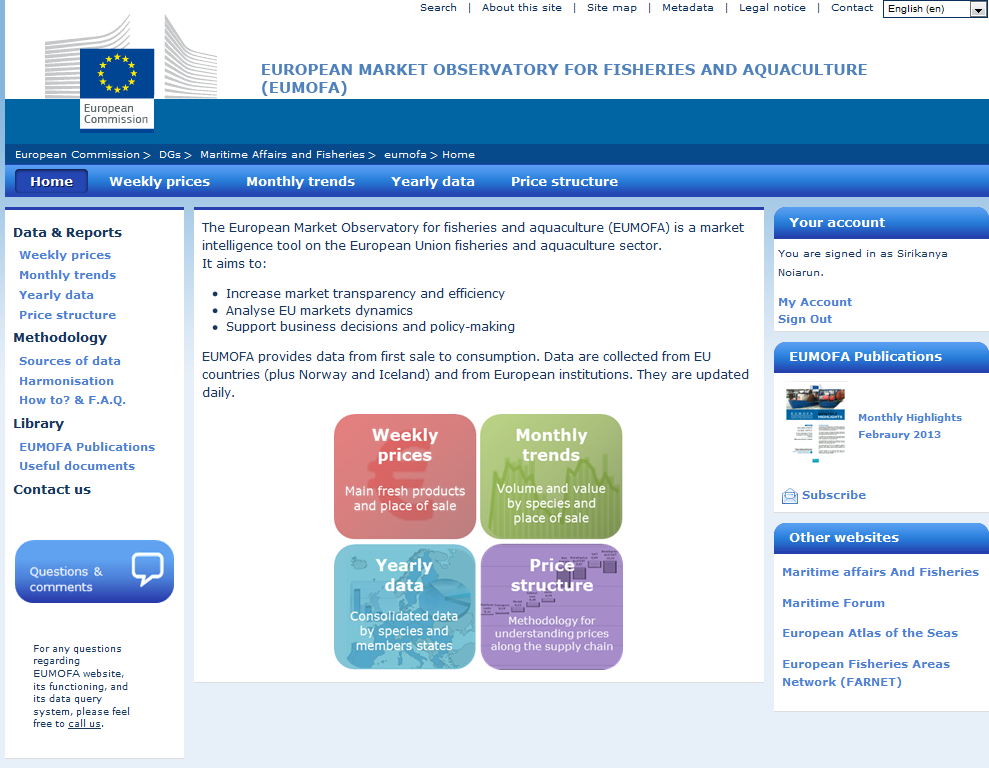
Task: Open the blue Yearly data tile
Action: 405,607
